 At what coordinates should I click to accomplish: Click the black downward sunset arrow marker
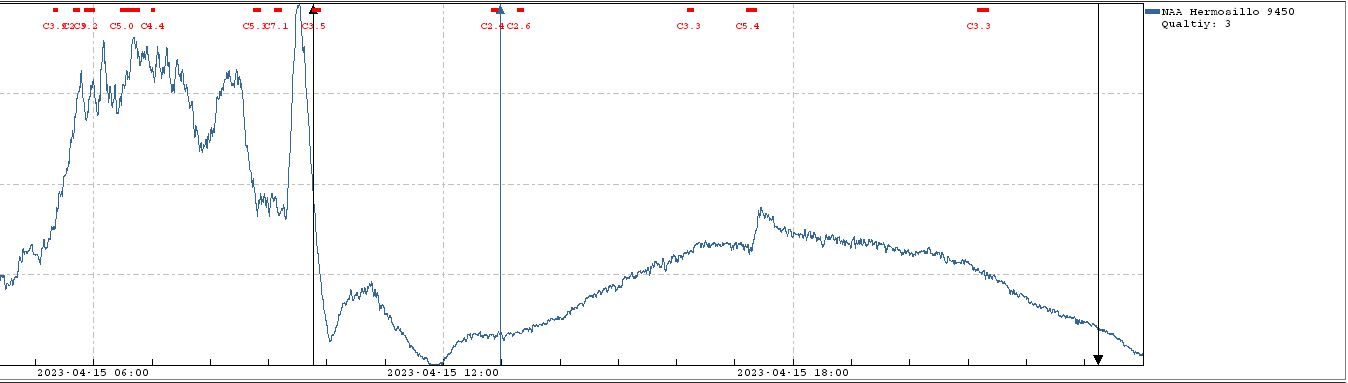pos(1098,359)
